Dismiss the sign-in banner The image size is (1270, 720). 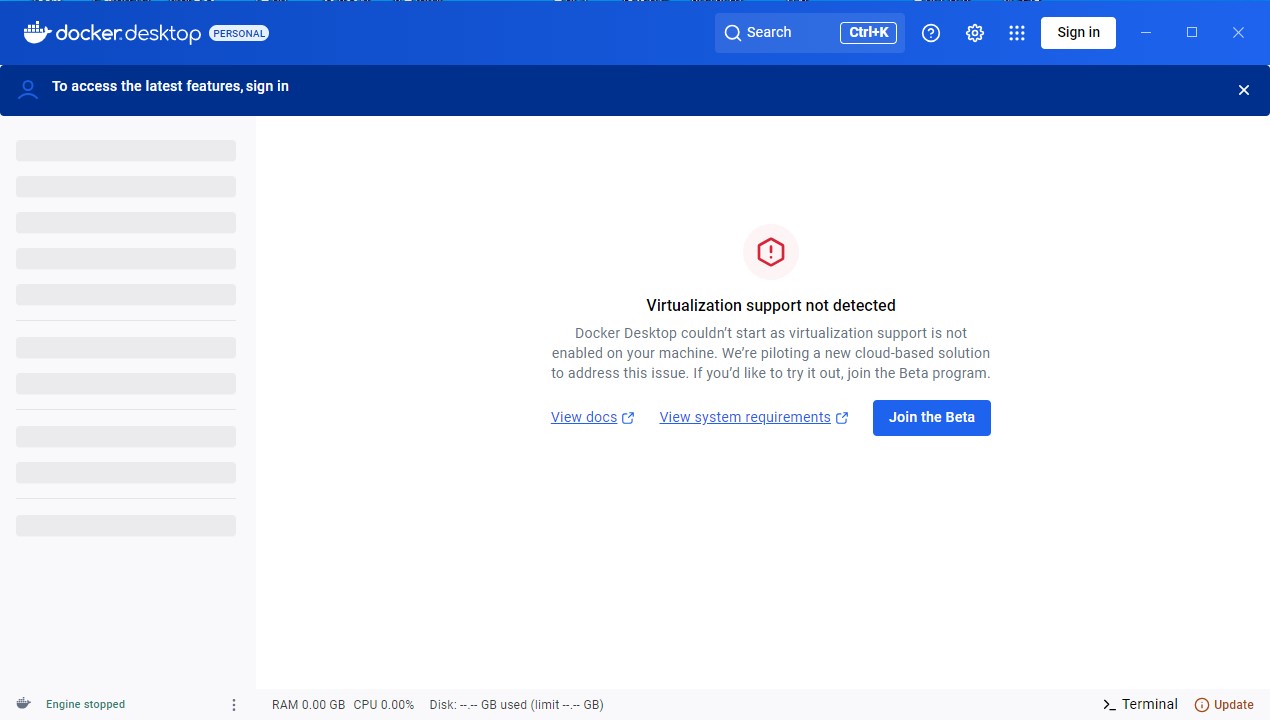pos(1244,90)
